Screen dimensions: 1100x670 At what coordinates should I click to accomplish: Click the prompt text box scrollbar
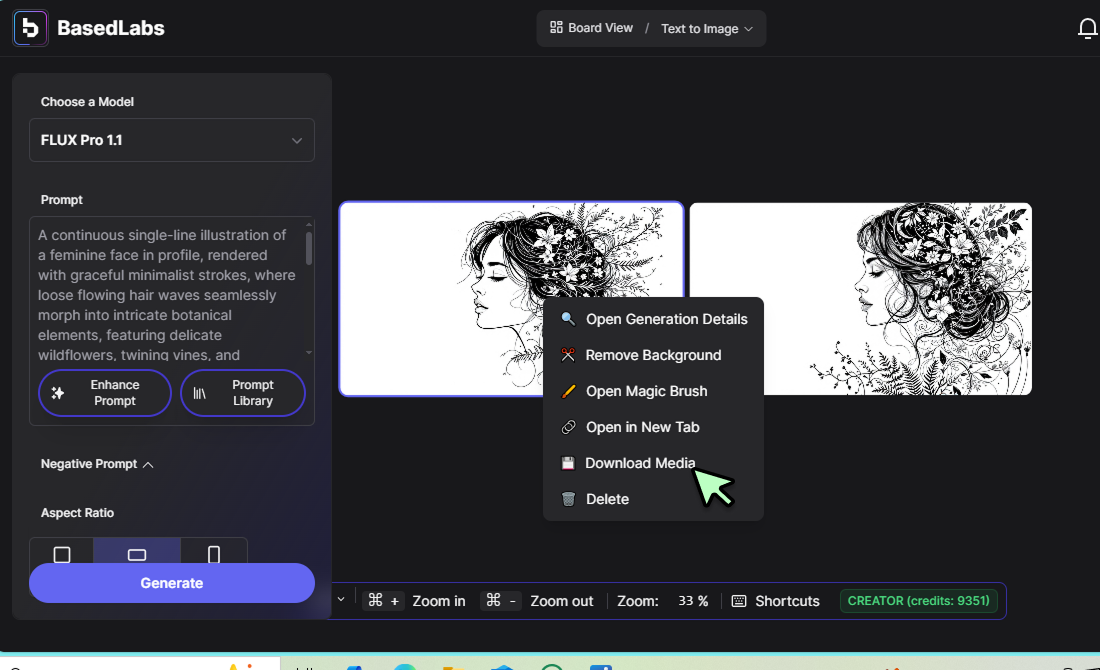pyautogui.click(x=308, y=250)
